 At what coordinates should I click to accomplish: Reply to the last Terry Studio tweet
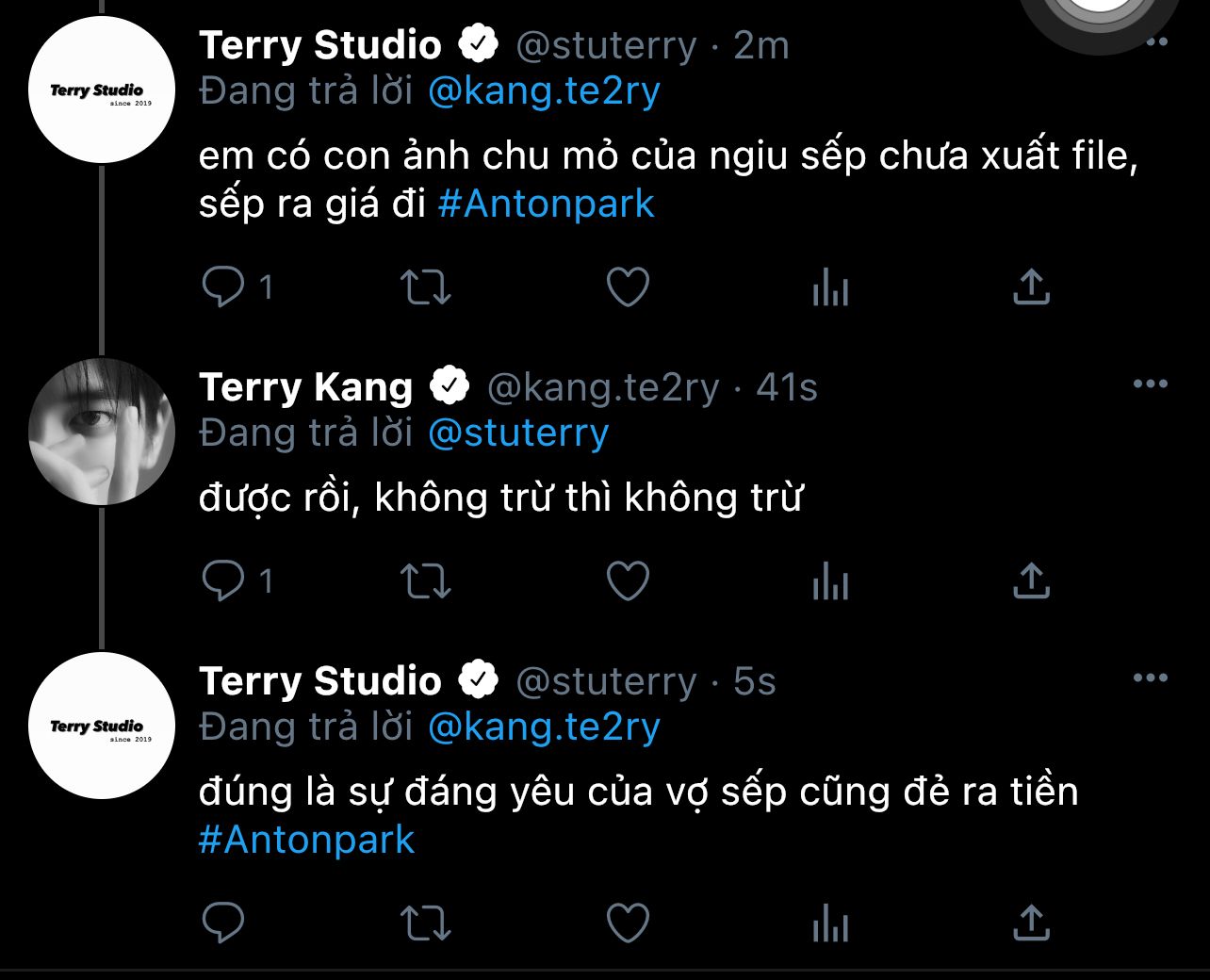click(x=223, y=923)
